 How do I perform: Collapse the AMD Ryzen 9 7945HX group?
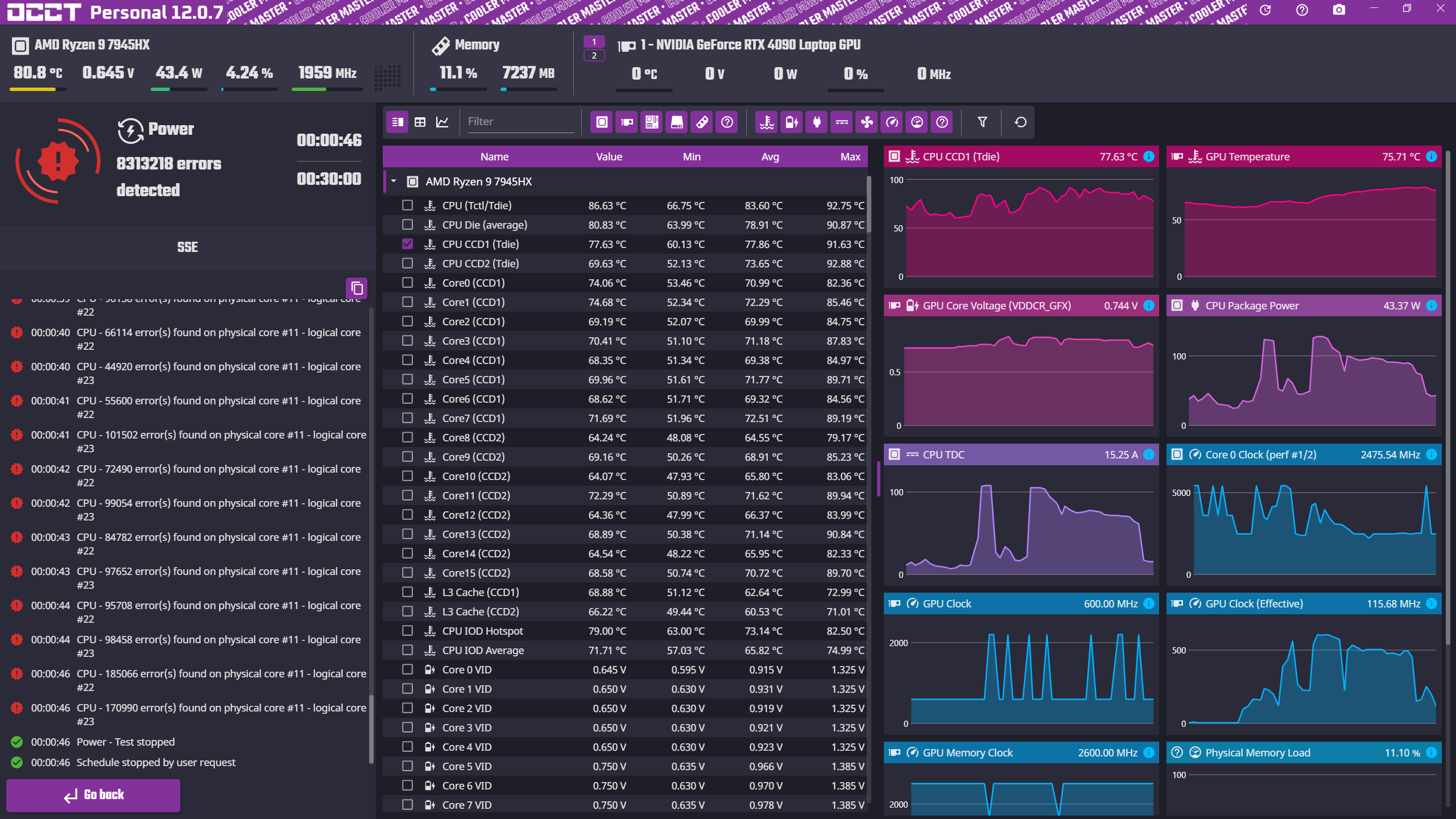(394, 181)
